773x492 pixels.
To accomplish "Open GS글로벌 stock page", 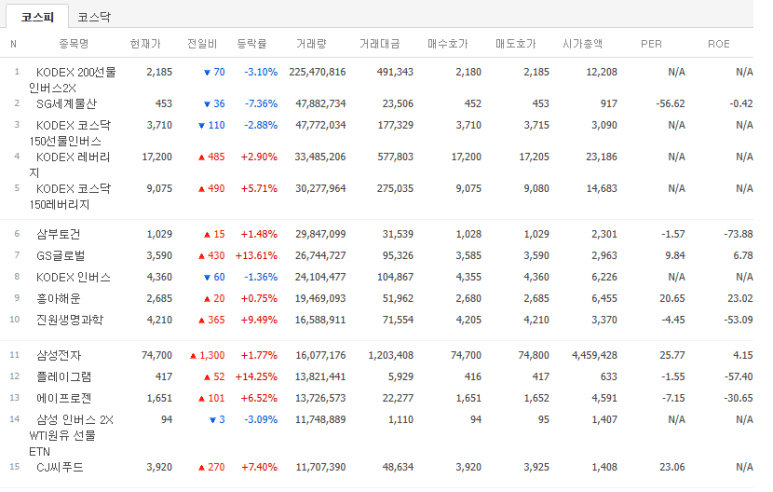I will tap(61, 255).
